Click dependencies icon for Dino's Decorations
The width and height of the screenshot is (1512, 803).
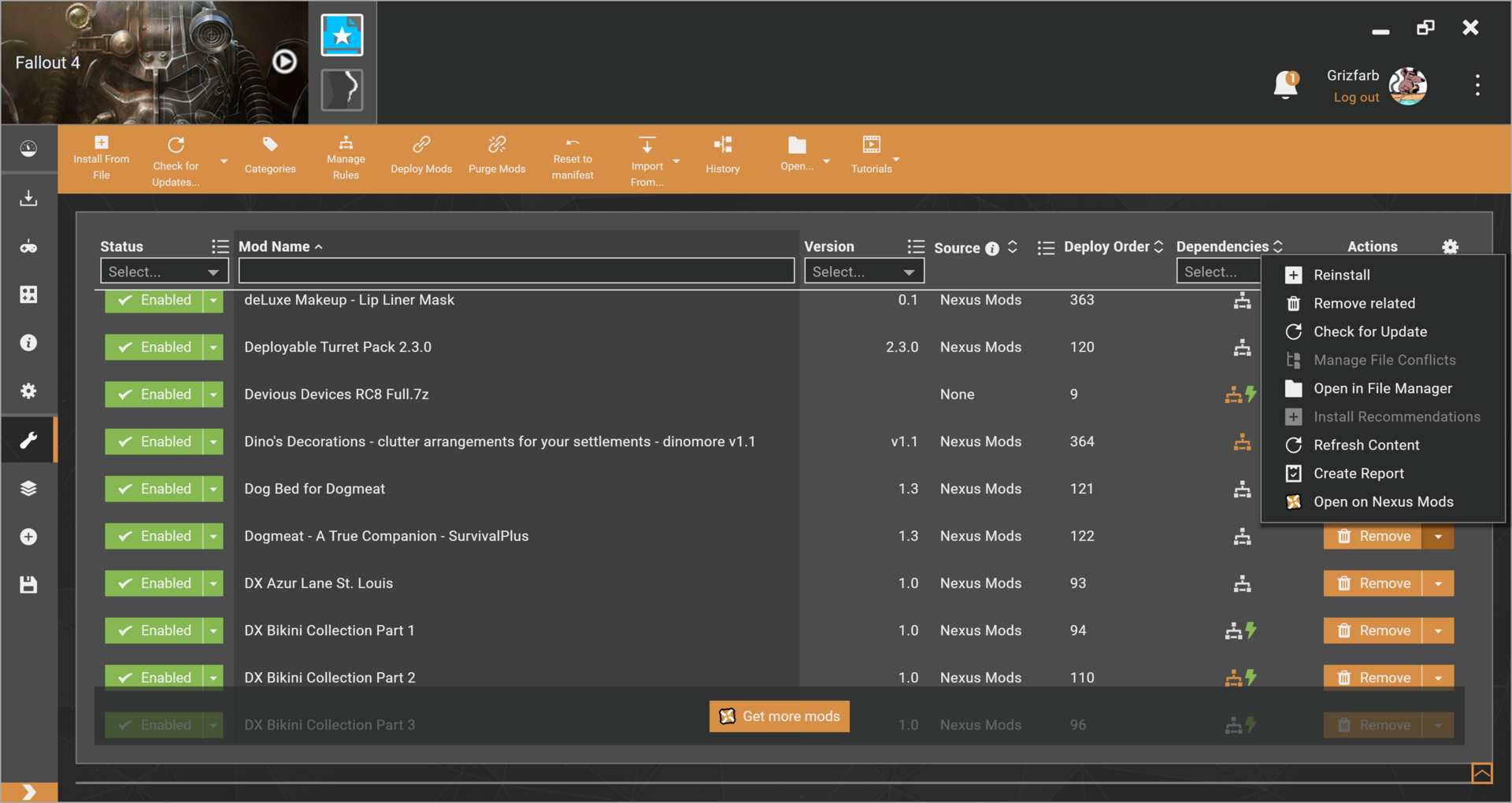pyautogui.click(x=1242, y=442)
